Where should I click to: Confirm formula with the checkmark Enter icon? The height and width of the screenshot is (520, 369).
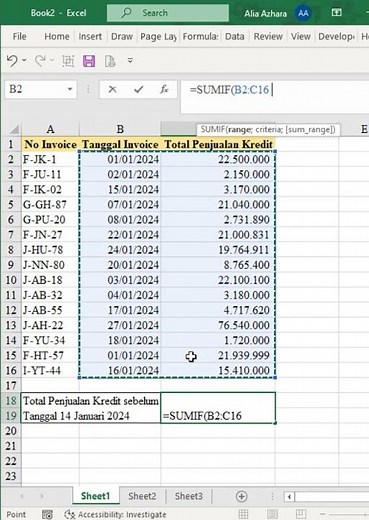tap(138, 89)
